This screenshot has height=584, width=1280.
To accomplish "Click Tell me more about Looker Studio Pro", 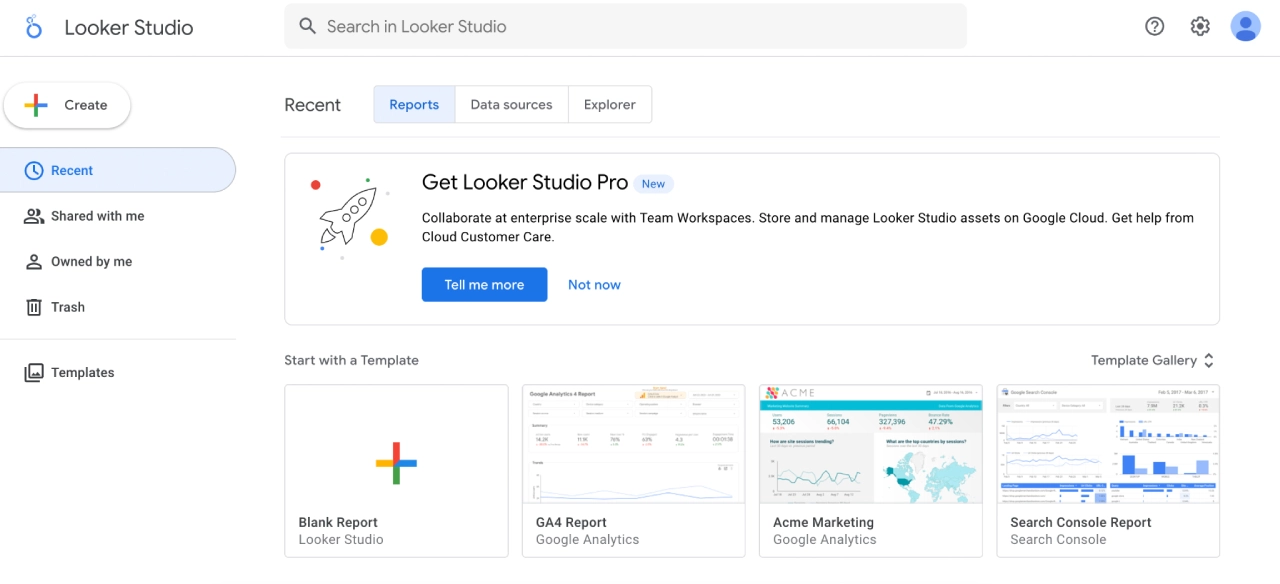I will point(484,284).
